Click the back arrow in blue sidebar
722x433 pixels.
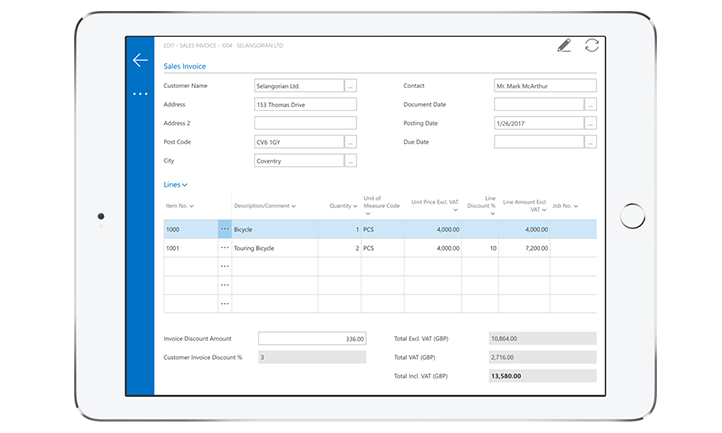(140, 61)
